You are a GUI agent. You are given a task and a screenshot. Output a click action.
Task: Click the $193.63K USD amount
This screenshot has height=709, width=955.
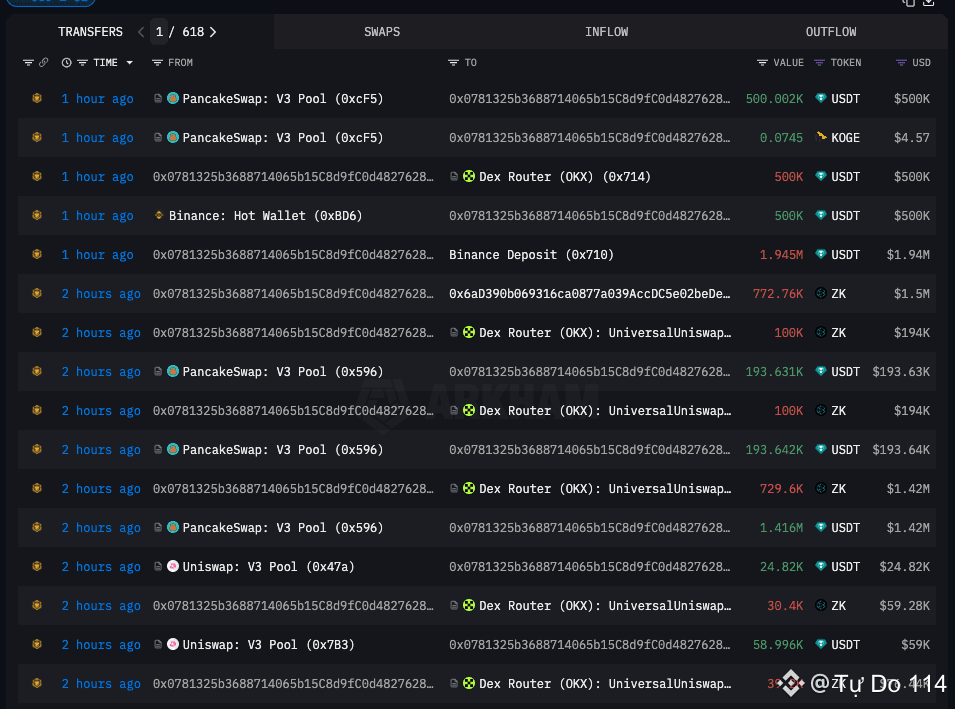[901, 372]
